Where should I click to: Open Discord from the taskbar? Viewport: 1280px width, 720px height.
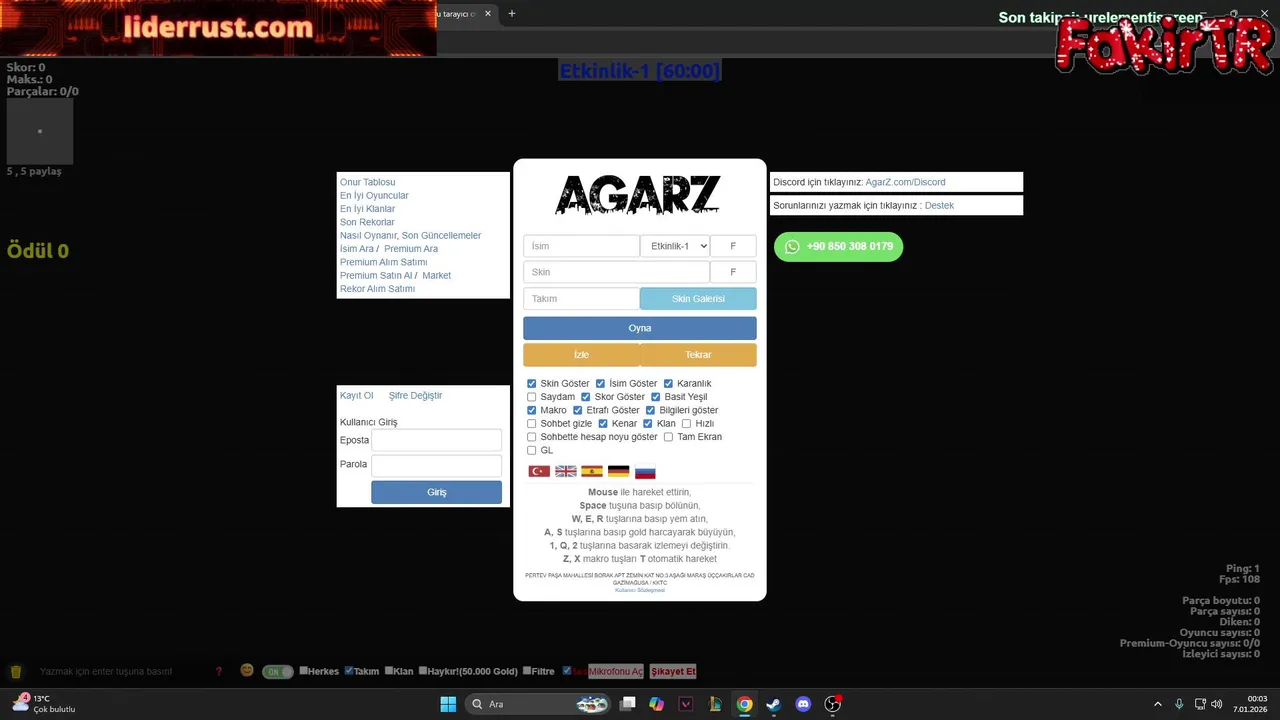(x=803, y=704)
